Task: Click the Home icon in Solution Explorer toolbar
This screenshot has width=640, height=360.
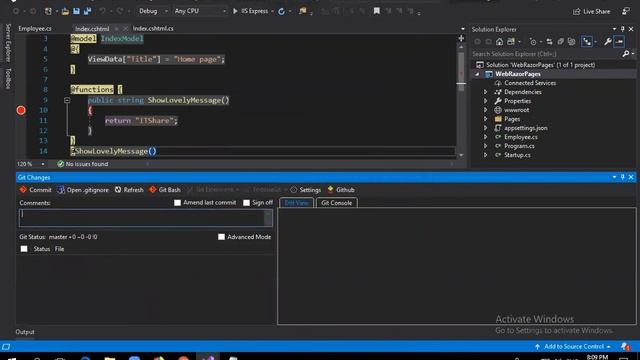Action: pos(500,42)
